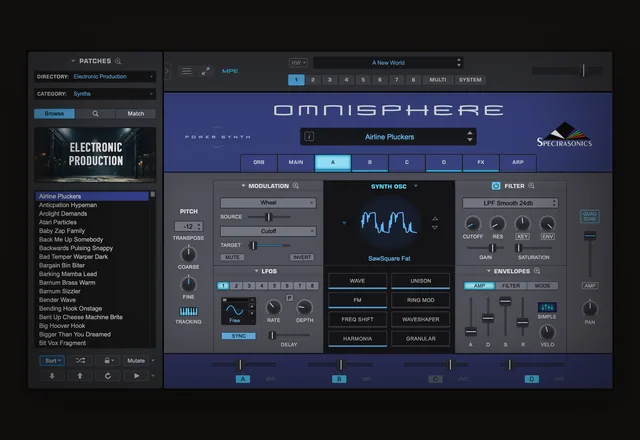Screen dimensions: 640x440
Task: Open filter type LPF Smooth 24db dropdown
Action: 510,203
